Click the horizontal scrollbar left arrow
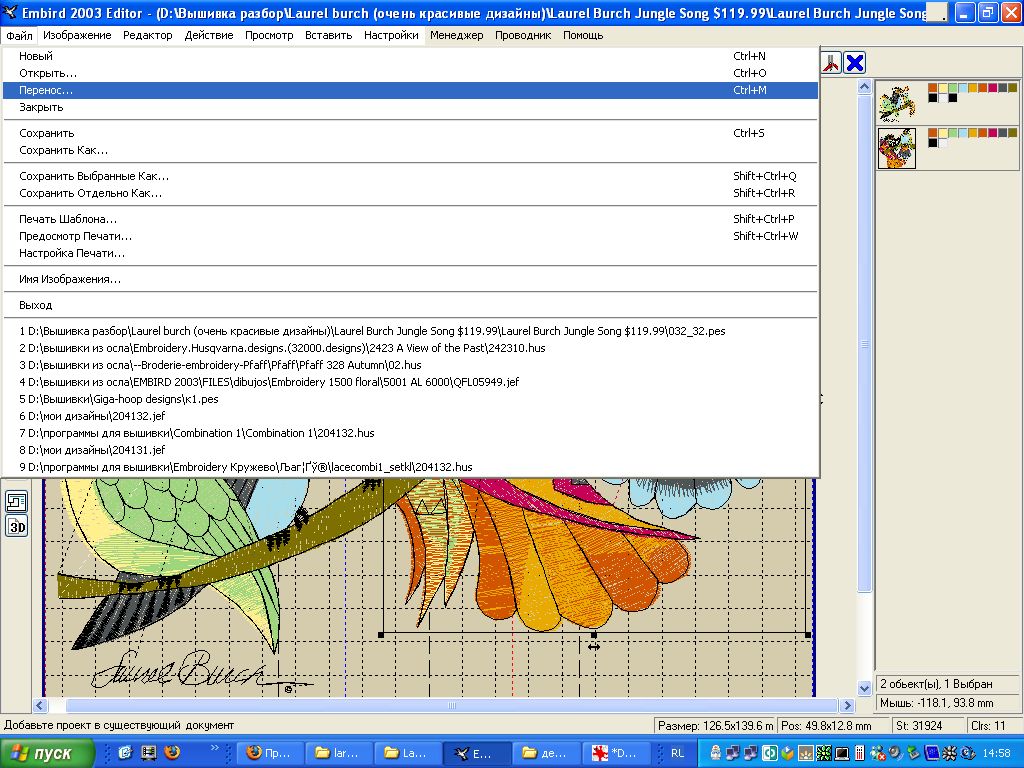This screenshot has height=768, width=1024. click(41, 705)
